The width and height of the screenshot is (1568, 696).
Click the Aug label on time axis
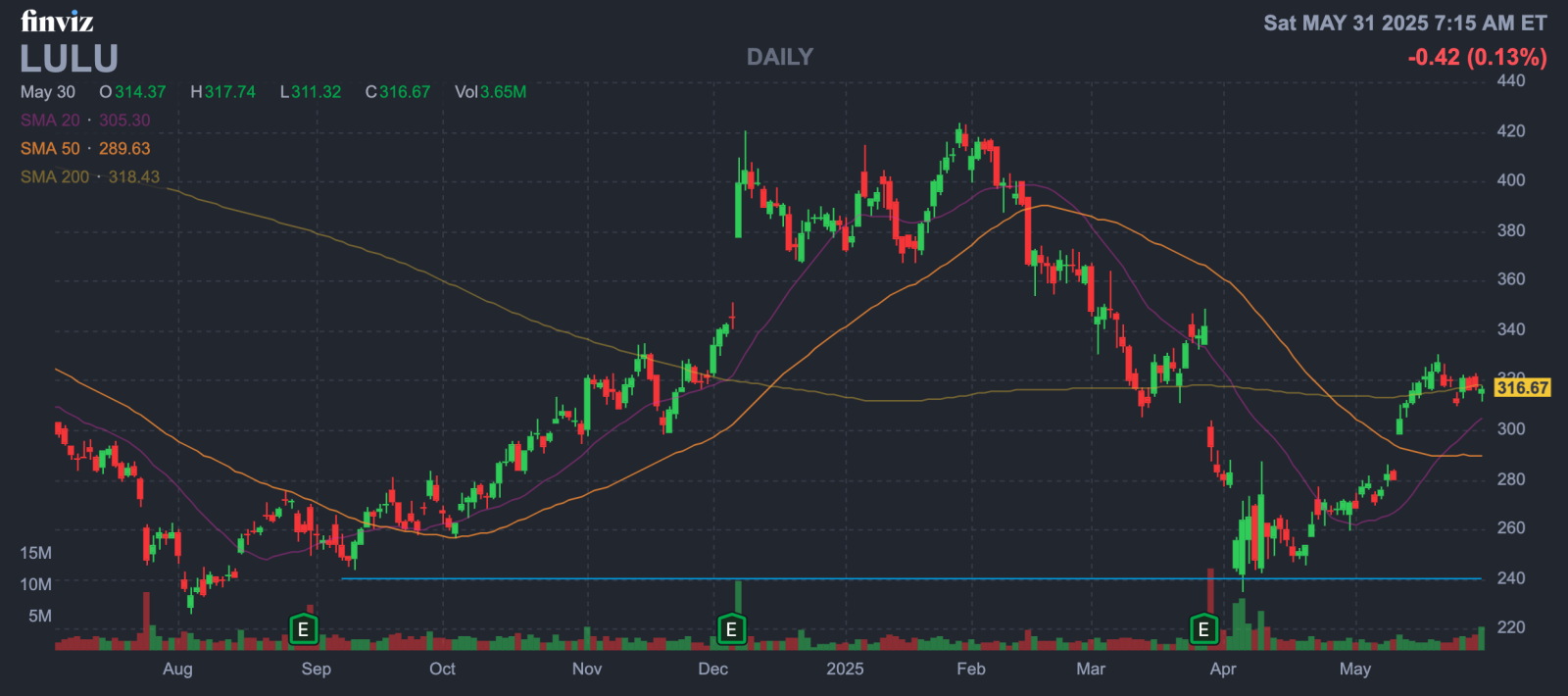tap(177, 669)
